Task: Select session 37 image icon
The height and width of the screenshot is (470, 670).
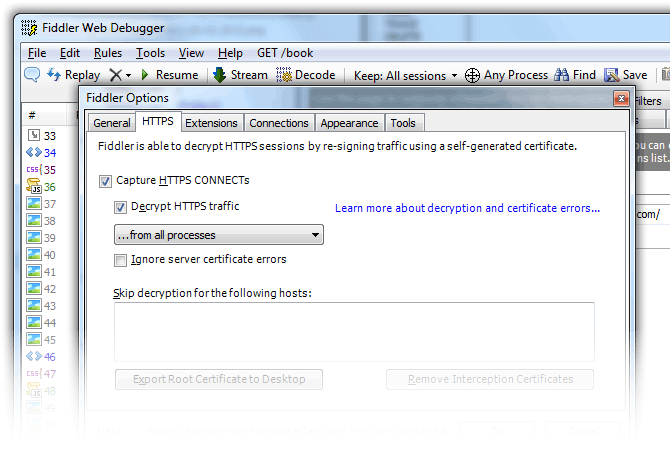Action: click(x=34, y=203)
